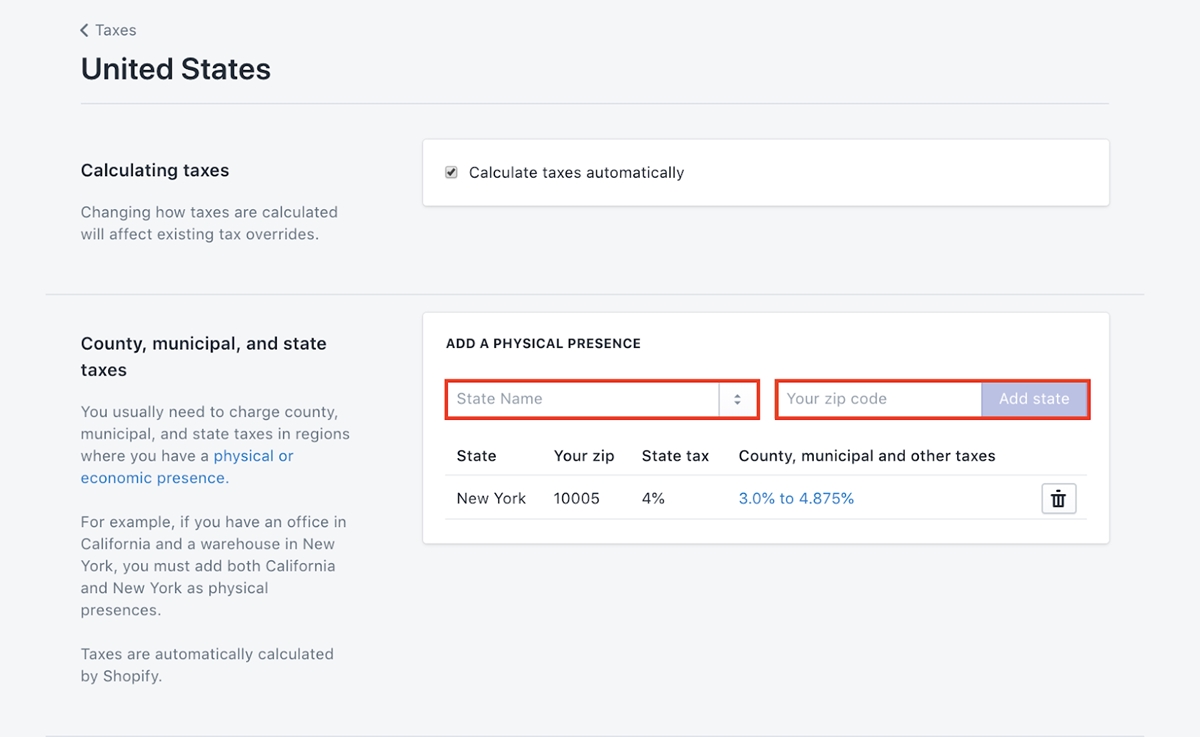
Task: Select the 10005 zip value in table
Action: coord(576,498)
